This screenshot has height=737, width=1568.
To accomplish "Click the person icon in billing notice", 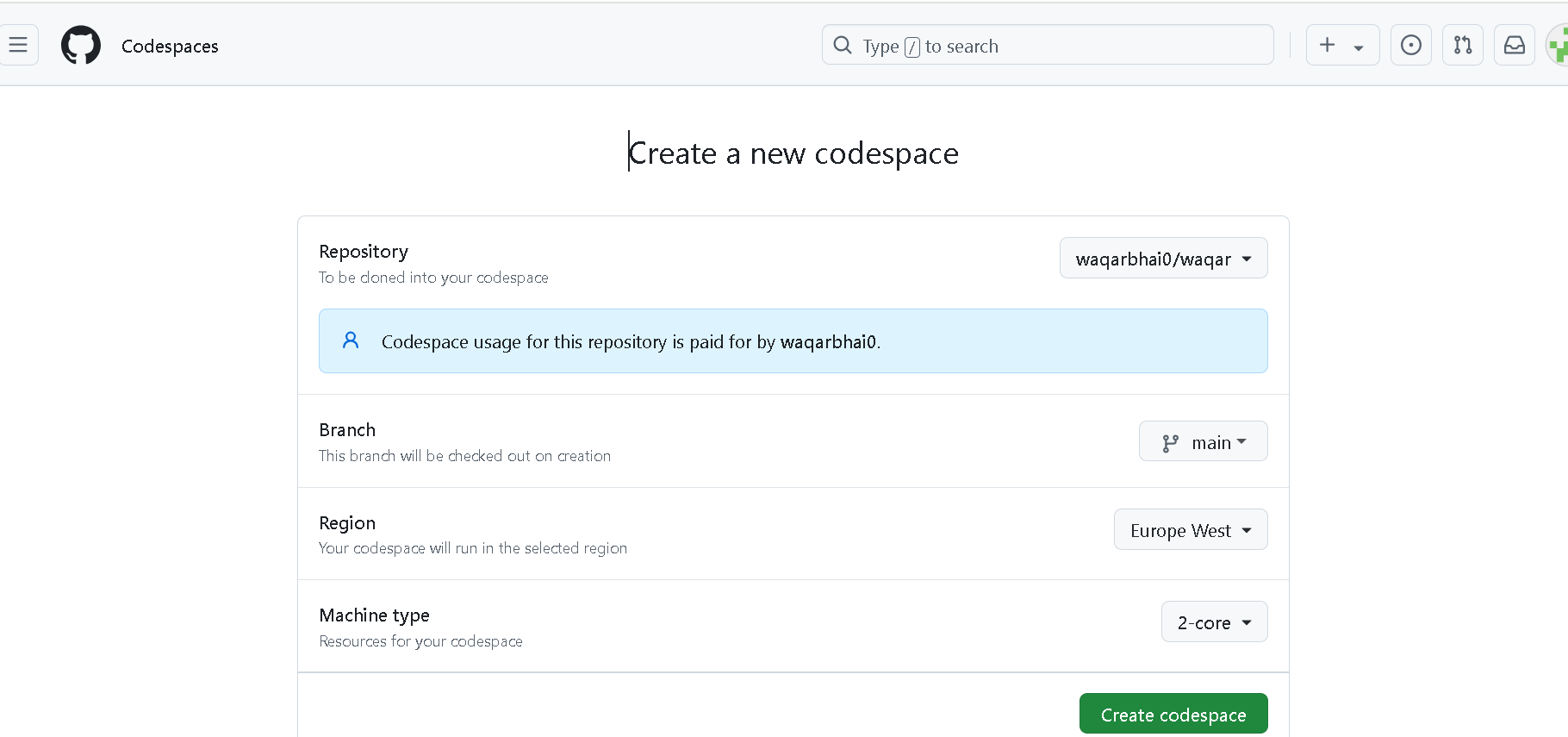I will pyautogui.click(x=351, y=340).
